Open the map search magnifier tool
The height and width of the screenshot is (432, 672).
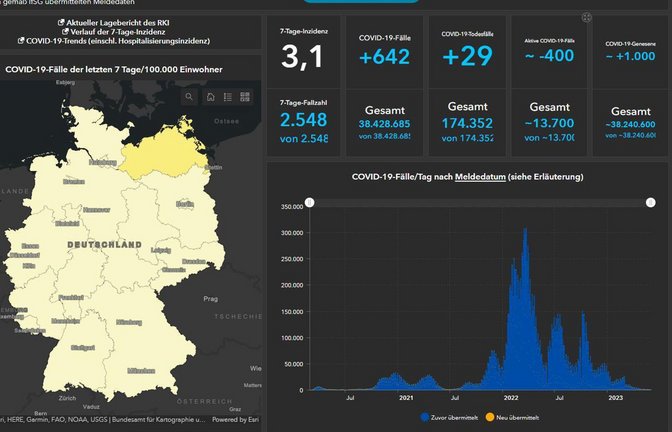click(x=189, y=97)
